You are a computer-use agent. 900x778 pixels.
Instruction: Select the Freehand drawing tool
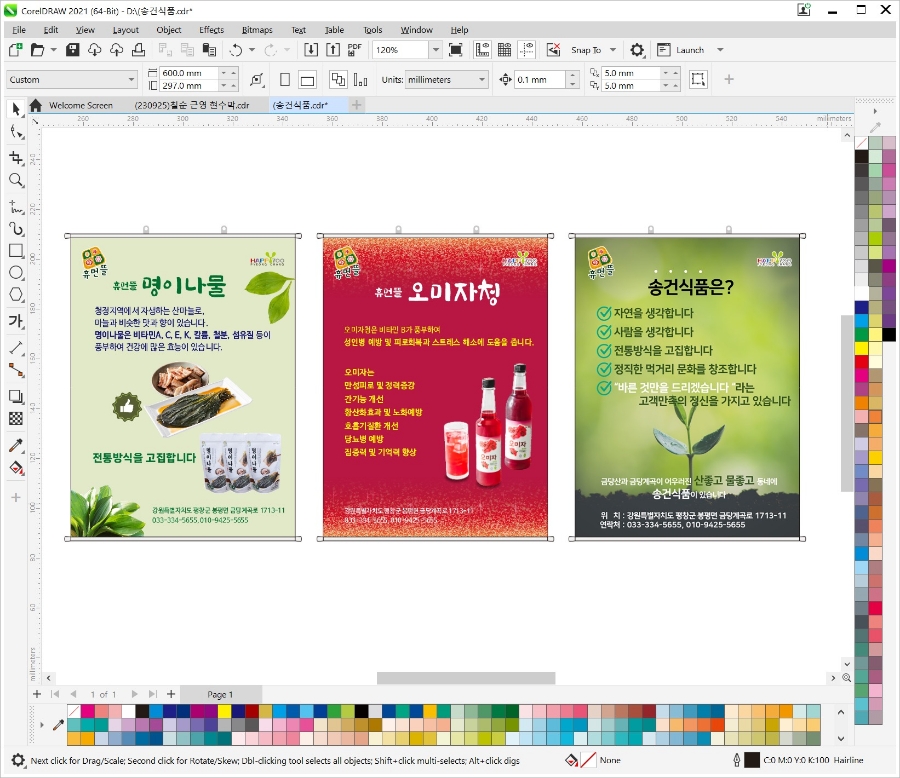coord(16,206)
